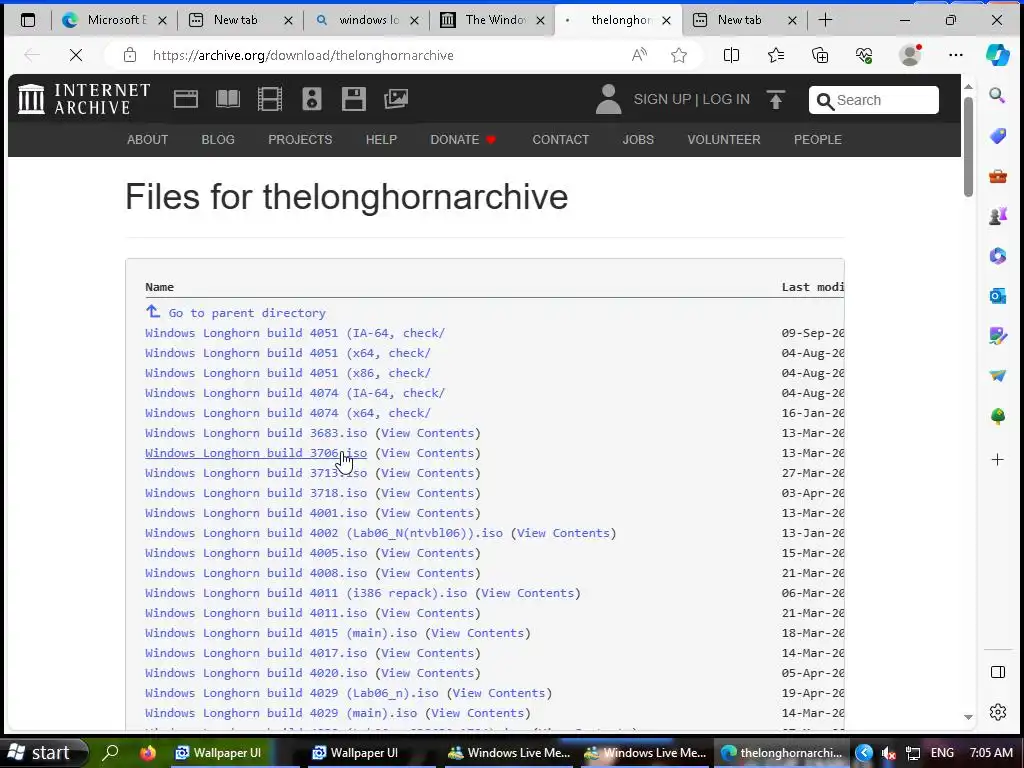The width and height of the screenshot is (1024, 768).
Task: Go to Internet Archive home logo
Action: click(x=84, y=99)
